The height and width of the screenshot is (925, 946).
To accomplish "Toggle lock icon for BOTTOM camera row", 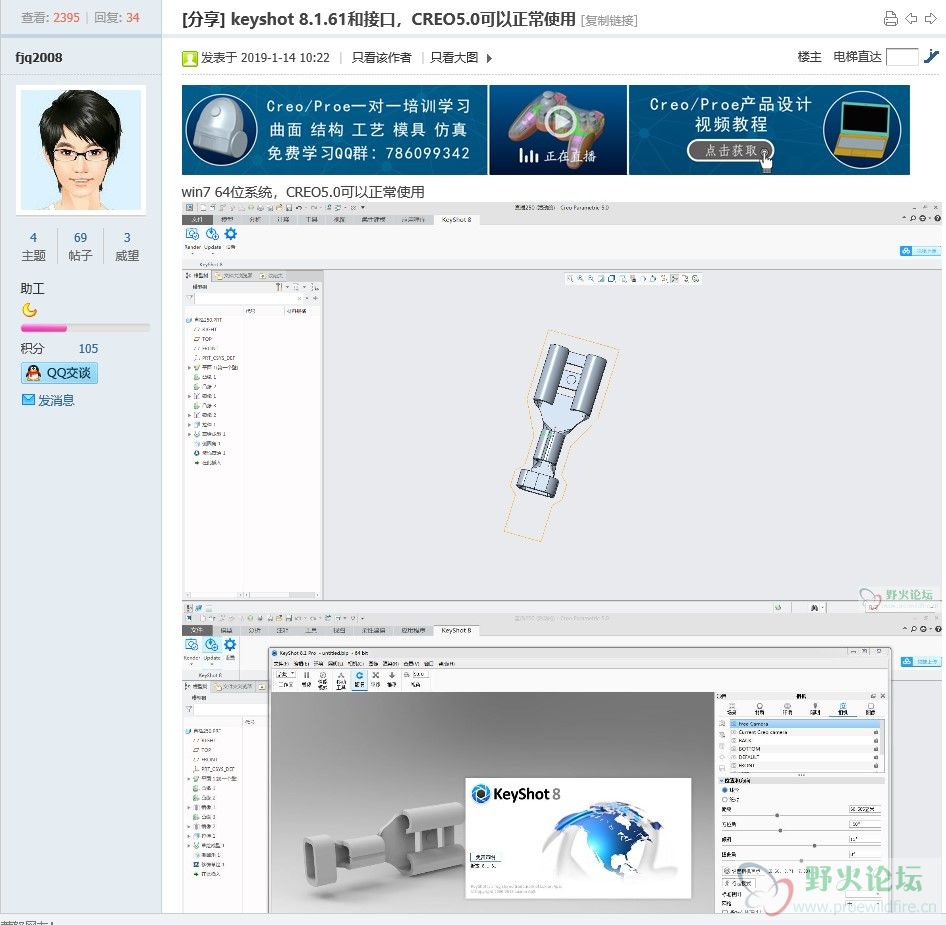I will coord(876,749).
